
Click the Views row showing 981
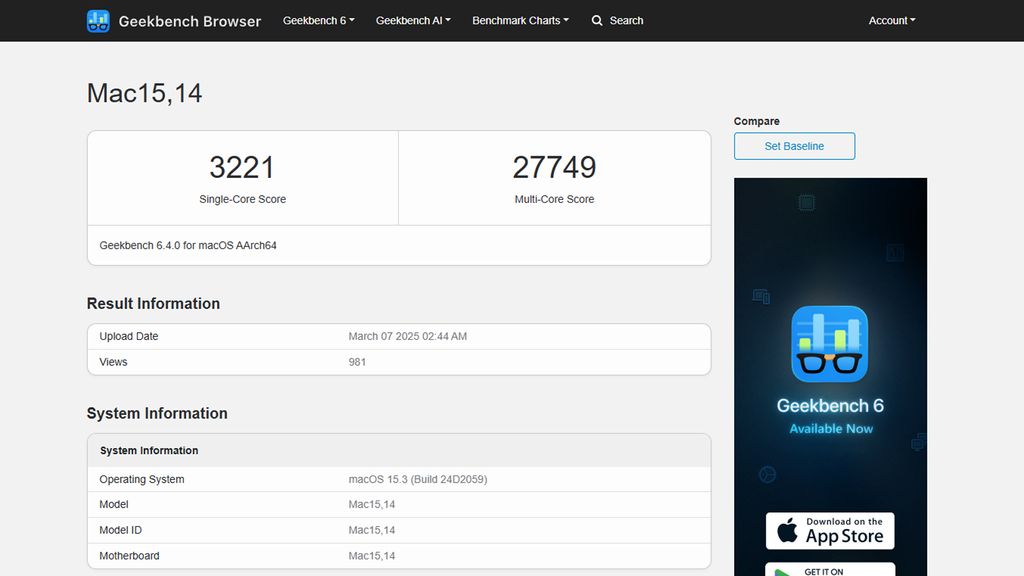[399, 361]
